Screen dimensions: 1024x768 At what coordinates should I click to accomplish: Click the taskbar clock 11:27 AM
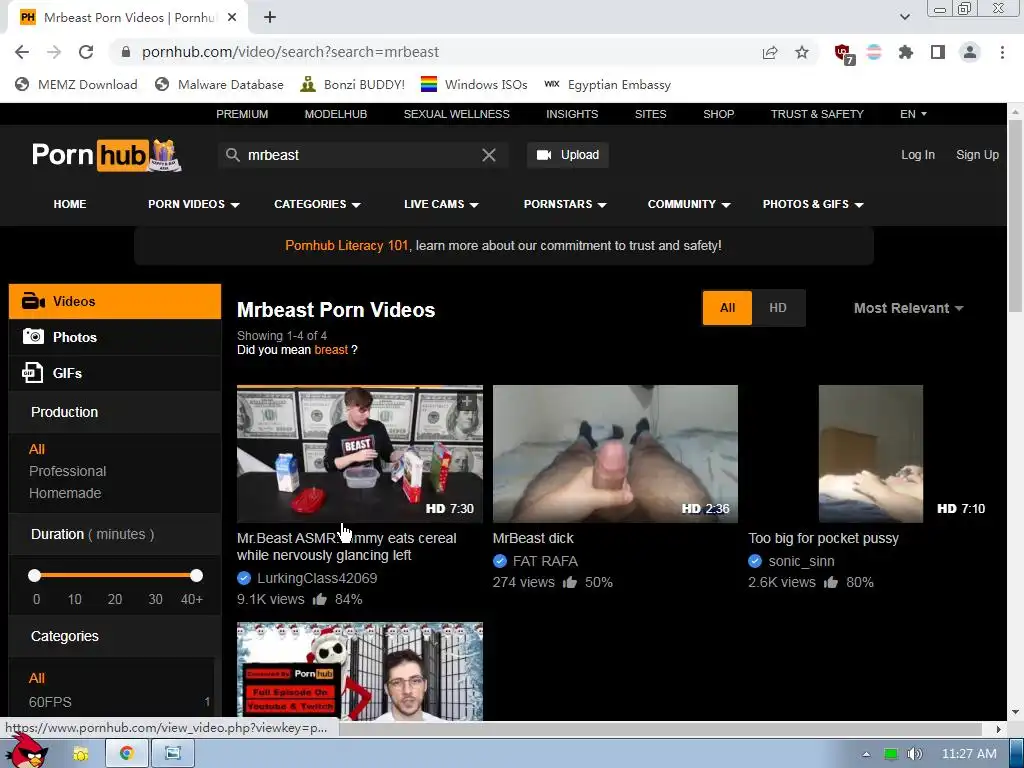pyautogui.click(x=969, y=754)
